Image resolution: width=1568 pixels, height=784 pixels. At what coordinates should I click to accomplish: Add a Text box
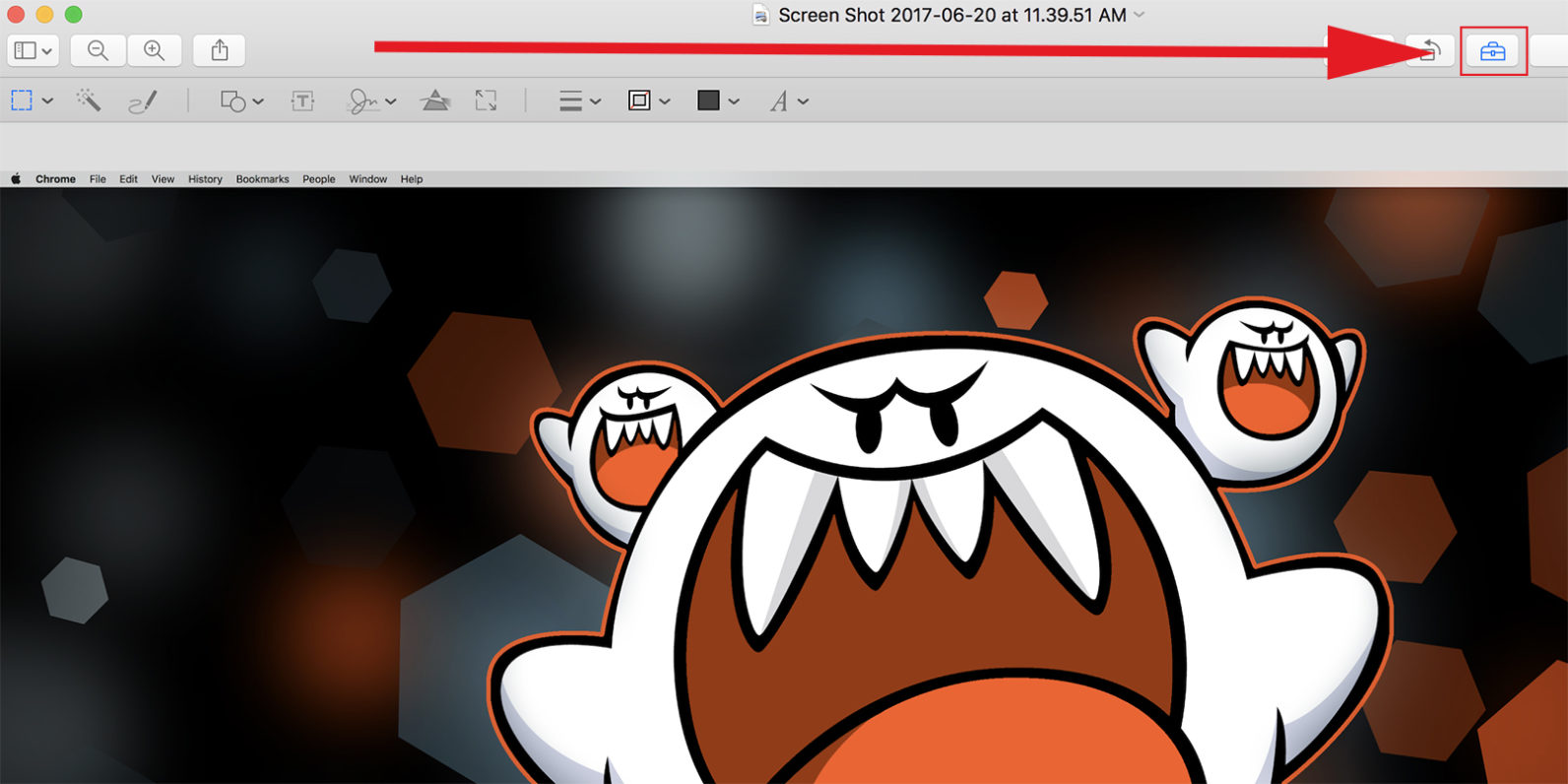(x=302, y=100)
